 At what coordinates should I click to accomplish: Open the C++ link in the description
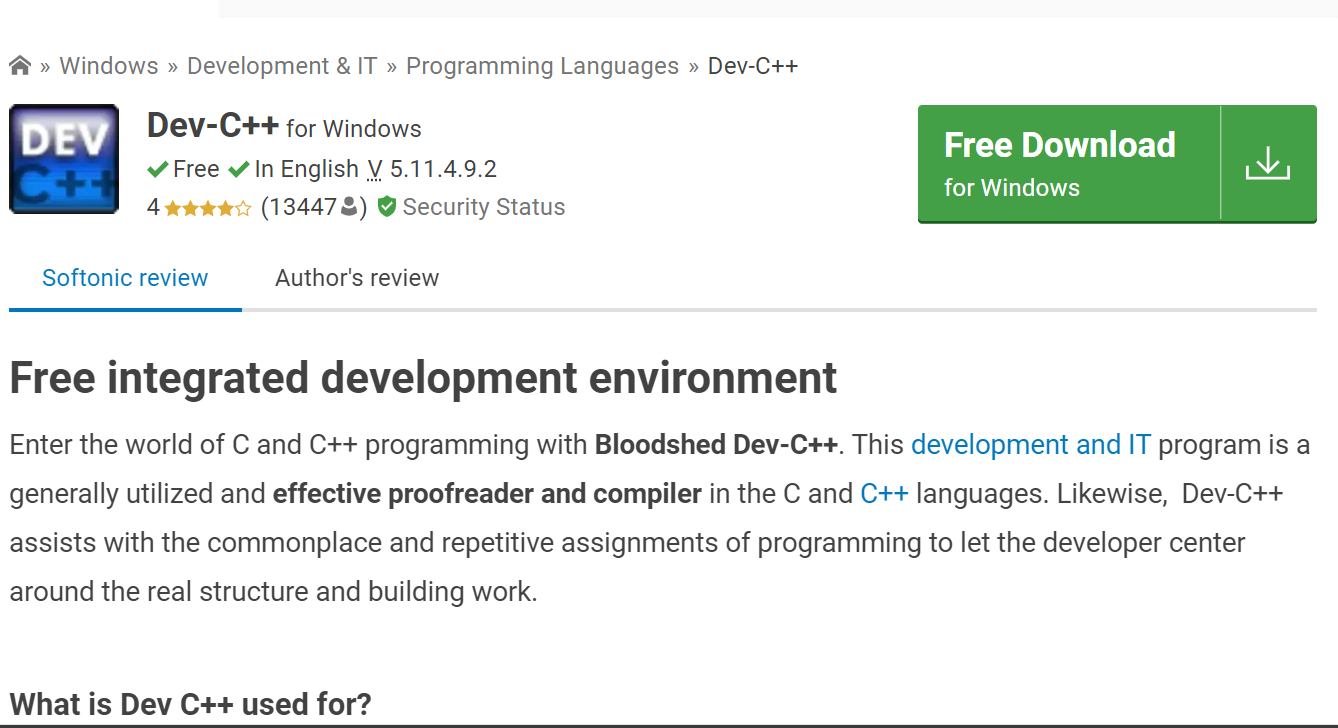click(884, 492)
